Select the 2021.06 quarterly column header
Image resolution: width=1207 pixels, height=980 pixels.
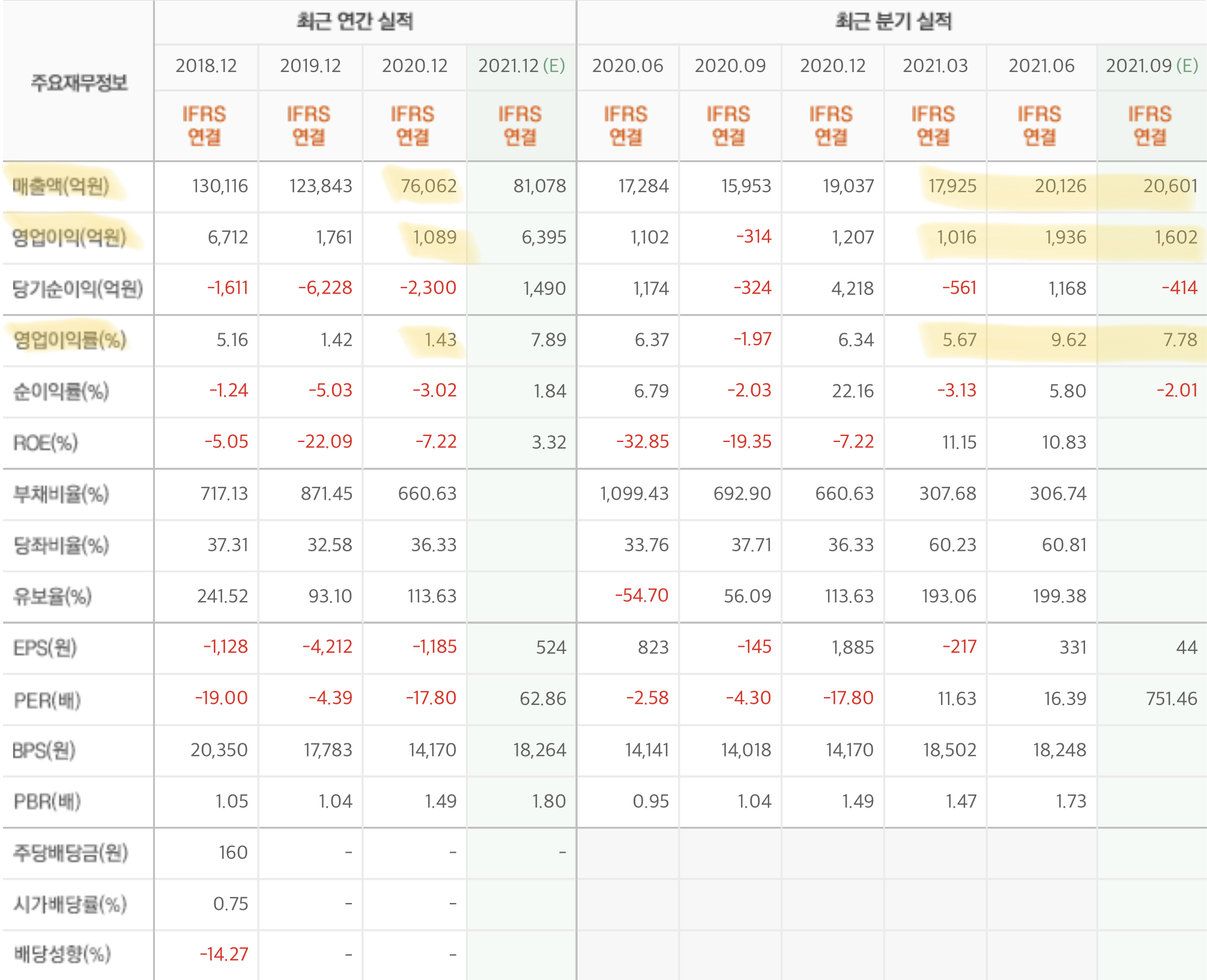(x=1041, y=65)
